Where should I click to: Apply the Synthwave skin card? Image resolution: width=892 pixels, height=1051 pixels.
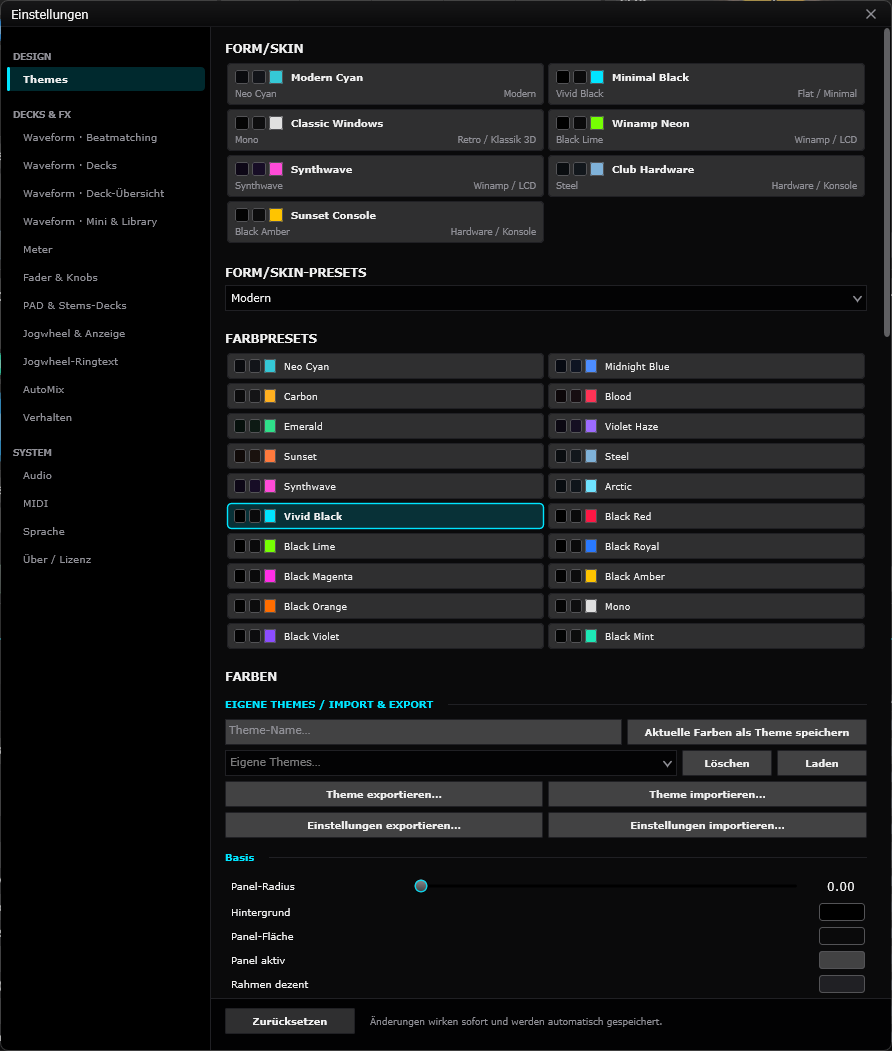(x=385, y=176)
